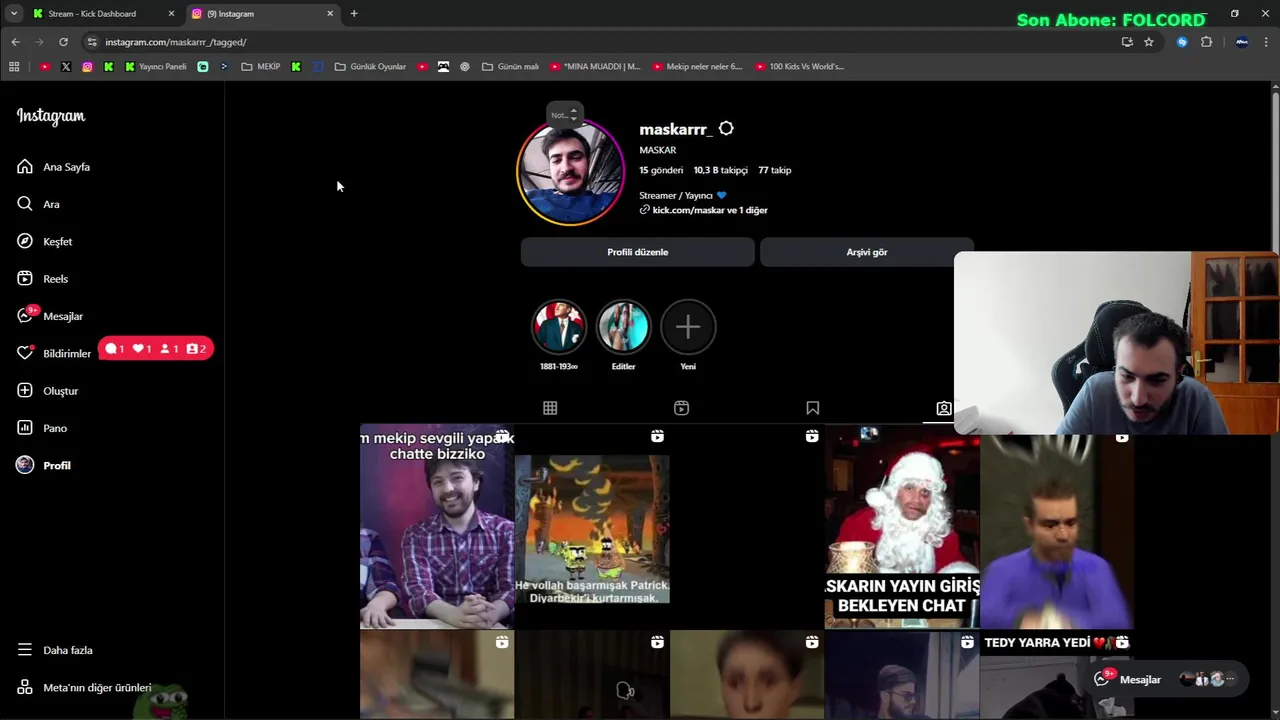Open the tab search dropdown arrow
1280x720 pixels.
coord(14,14)
